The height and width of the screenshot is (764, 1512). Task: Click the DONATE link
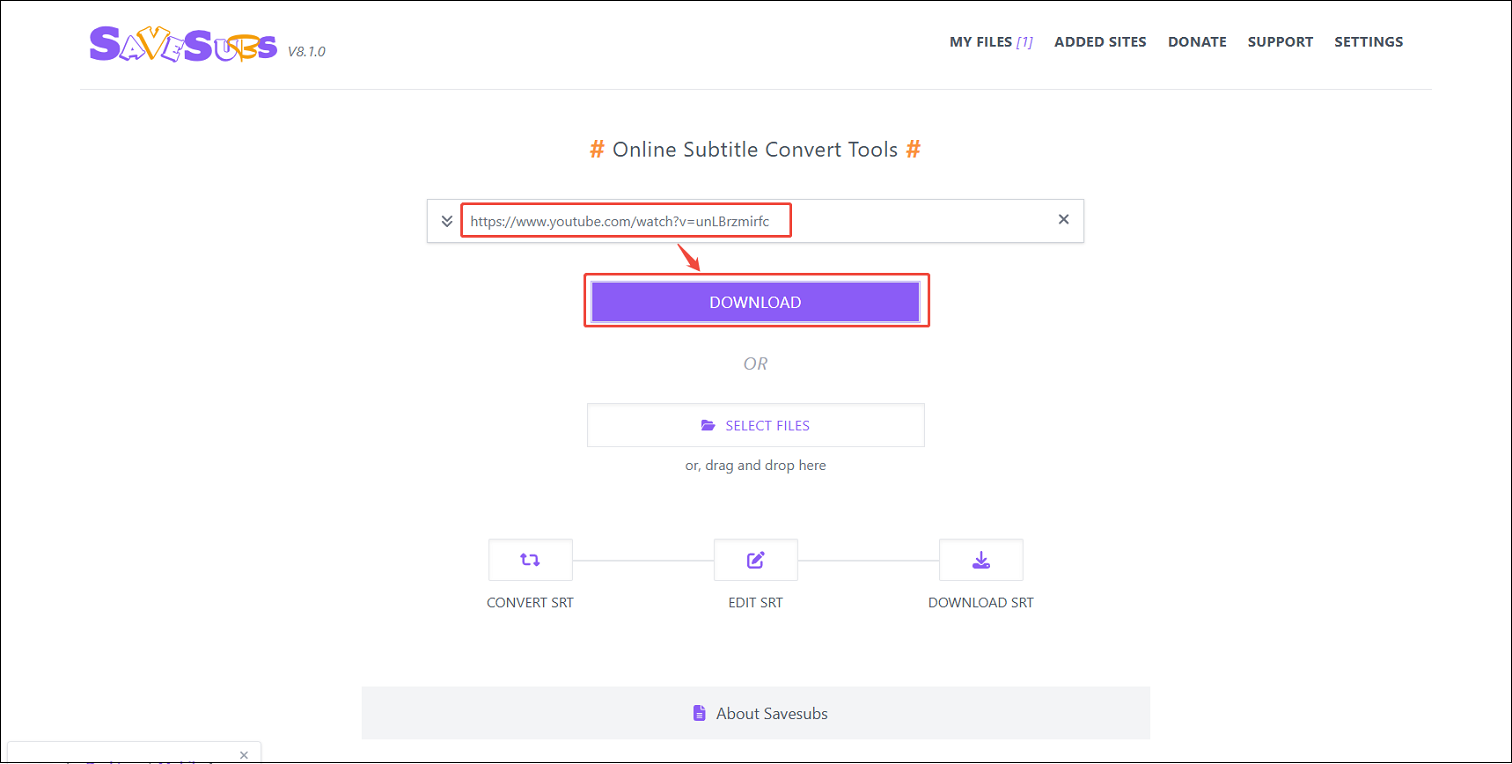[1196, 42]
